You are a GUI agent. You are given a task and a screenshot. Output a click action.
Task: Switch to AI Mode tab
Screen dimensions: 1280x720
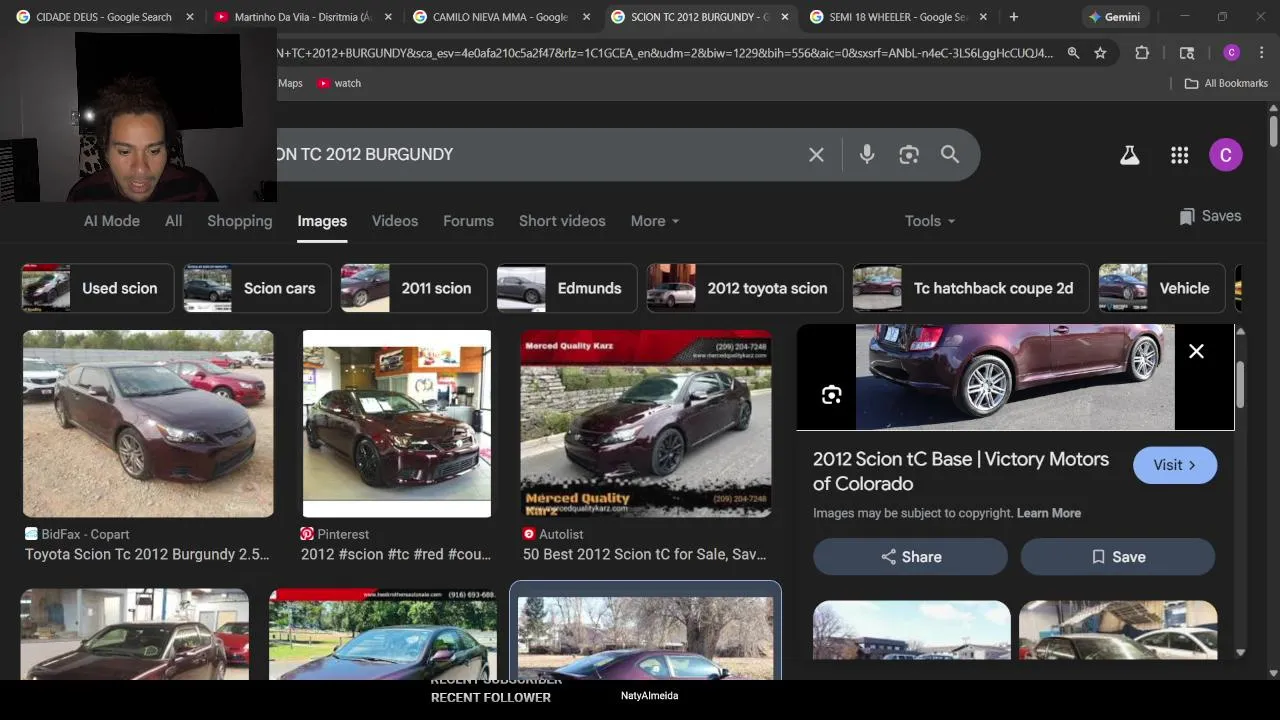[x=111, y=221]
